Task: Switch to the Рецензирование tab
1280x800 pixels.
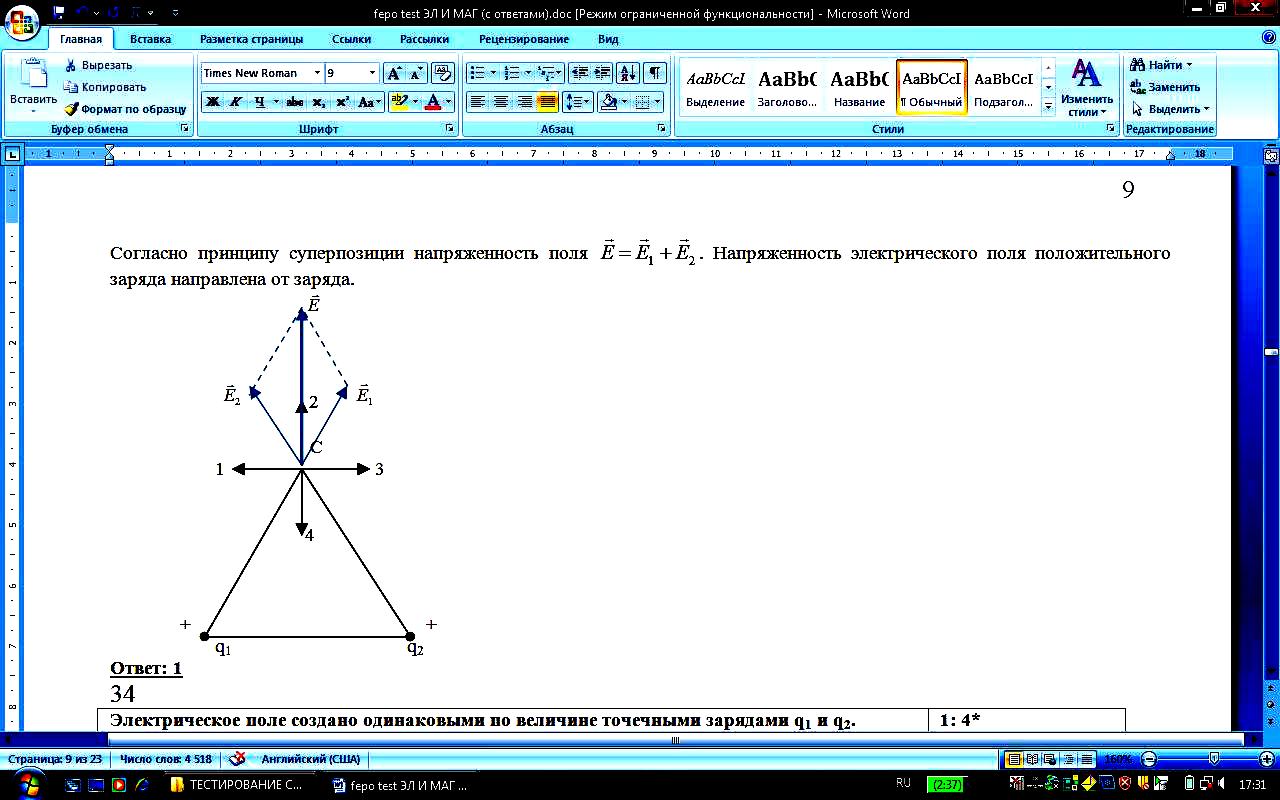Action: click(524, 39)
